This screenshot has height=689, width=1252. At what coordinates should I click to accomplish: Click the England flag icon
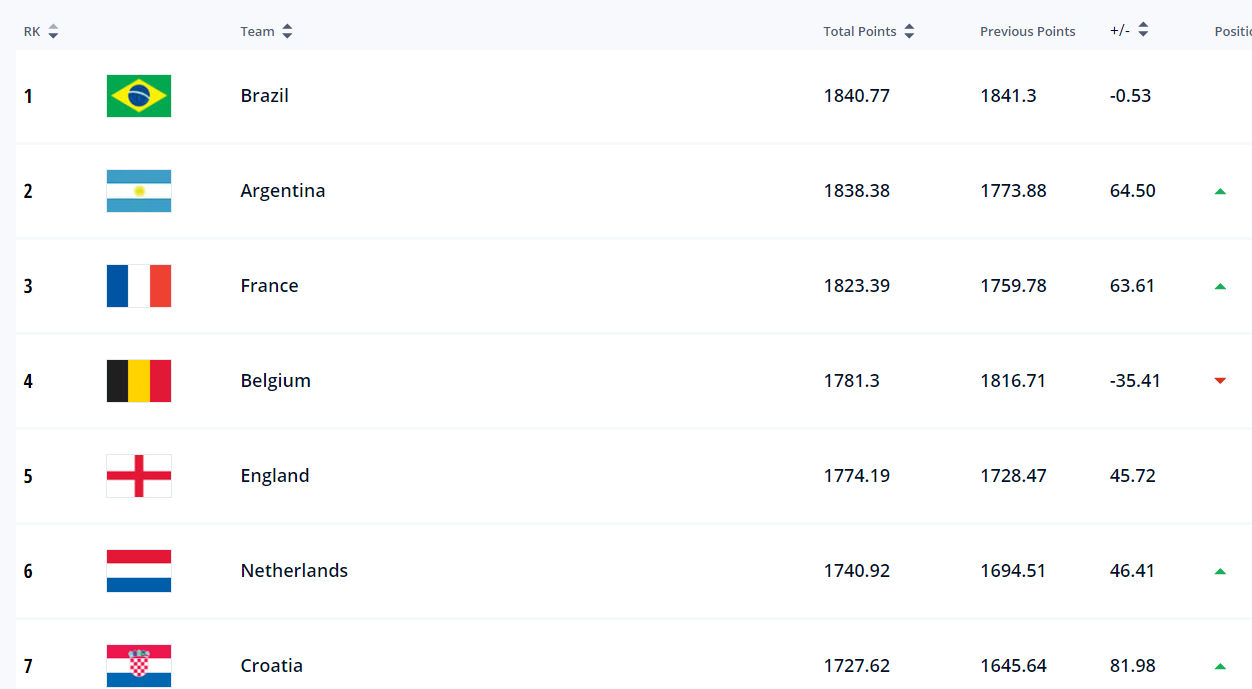[x=139, y=476]
